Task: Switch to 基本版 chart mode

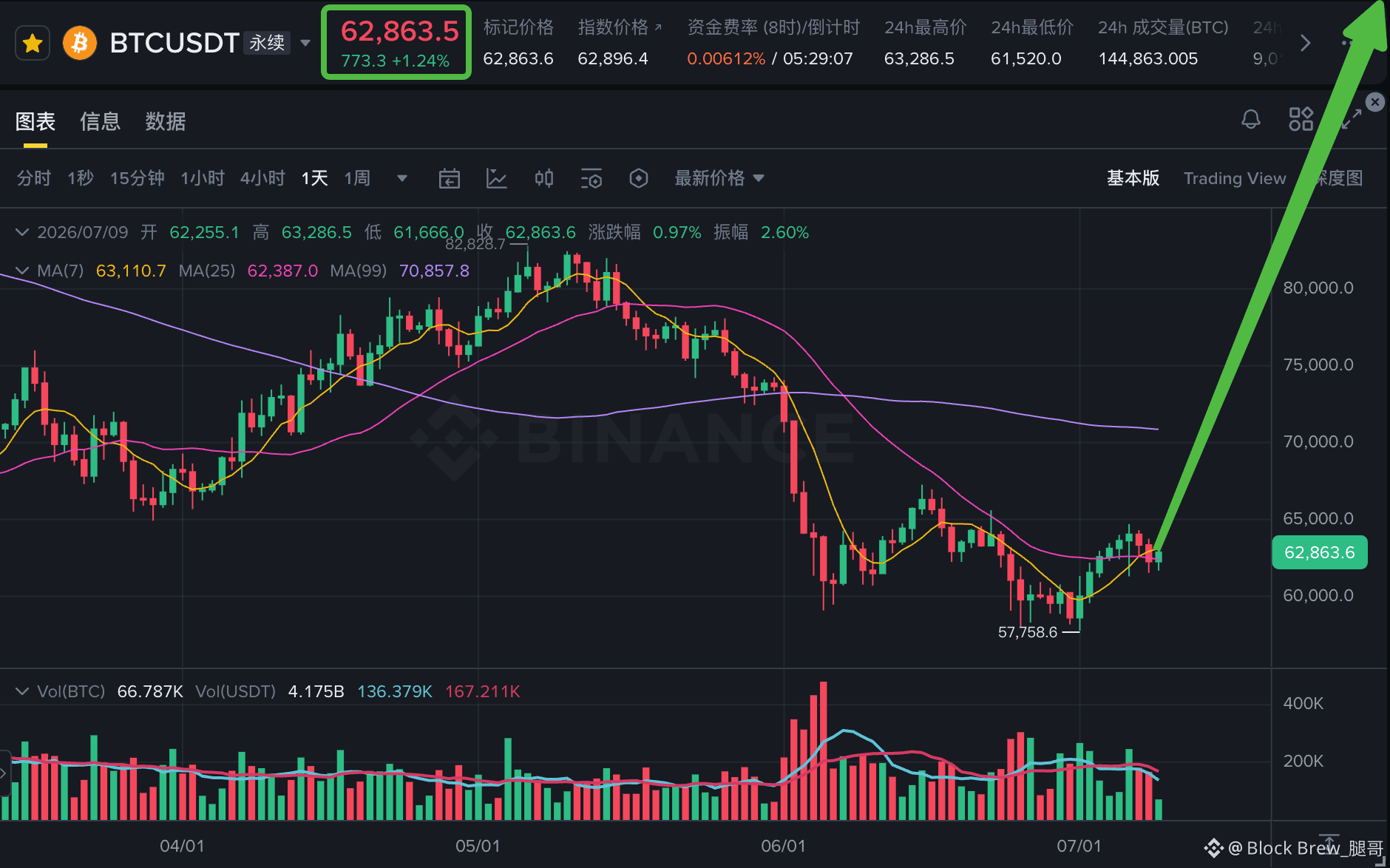Action: 1133,178
